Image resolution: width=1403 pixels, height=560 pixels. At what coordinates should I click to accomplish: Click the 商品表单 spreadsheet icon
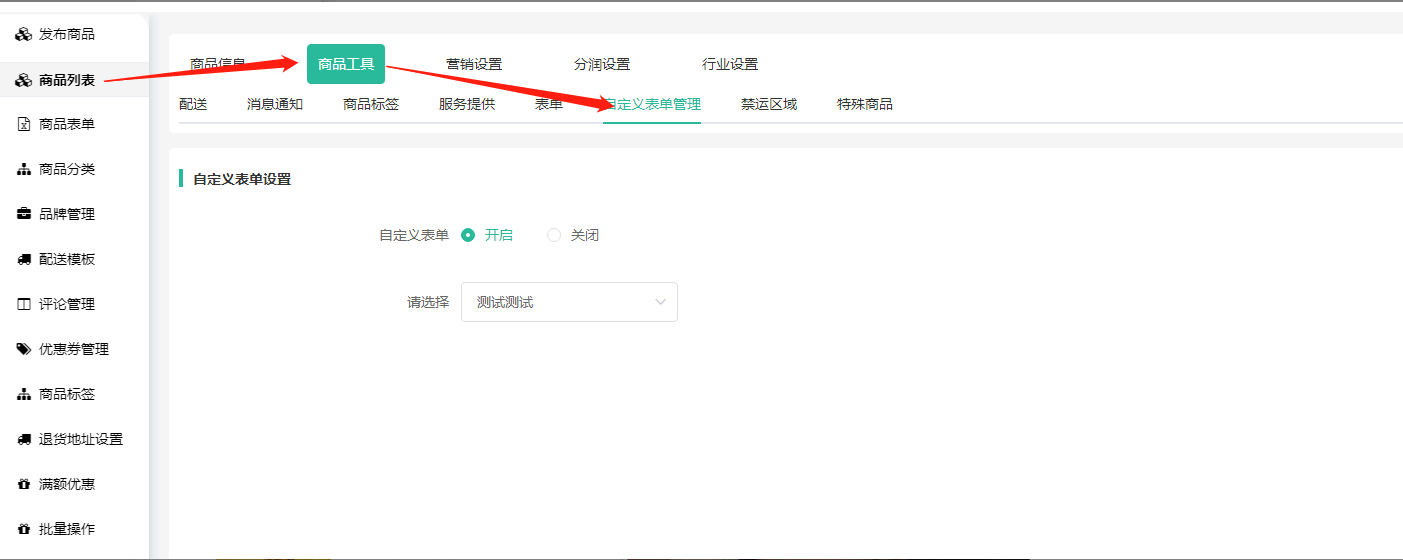24,125
